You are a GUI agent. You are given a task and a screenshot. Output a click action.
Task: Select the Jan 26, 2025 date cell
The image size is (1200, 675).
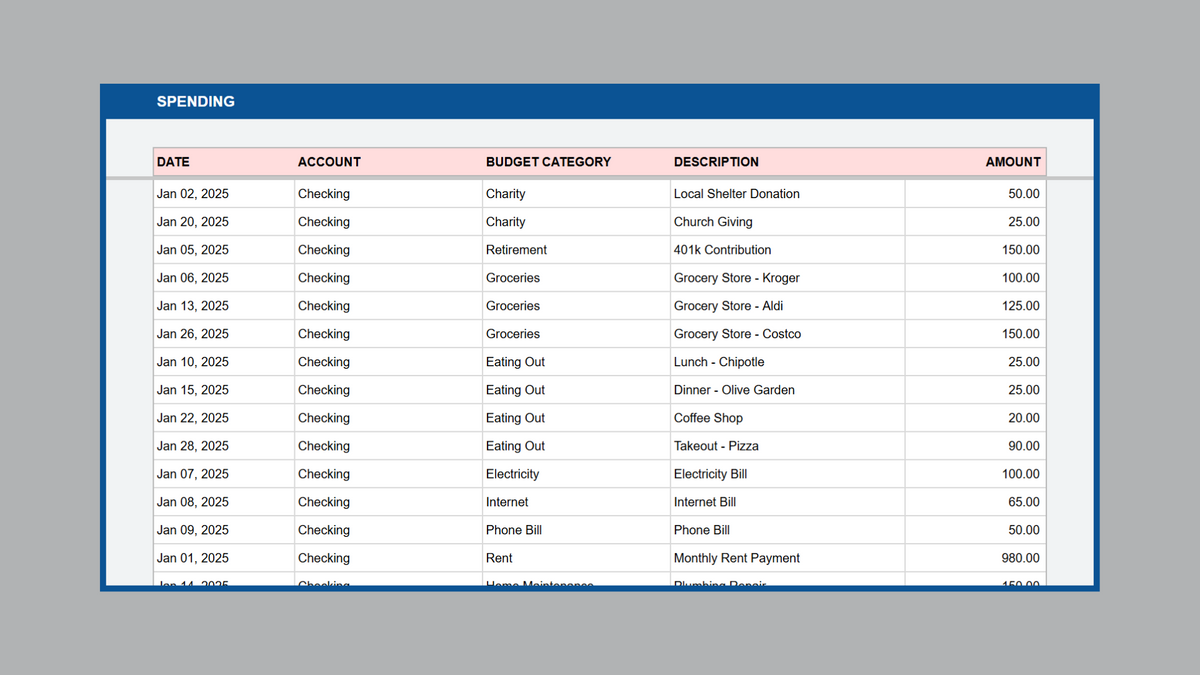tap(224, 334)
